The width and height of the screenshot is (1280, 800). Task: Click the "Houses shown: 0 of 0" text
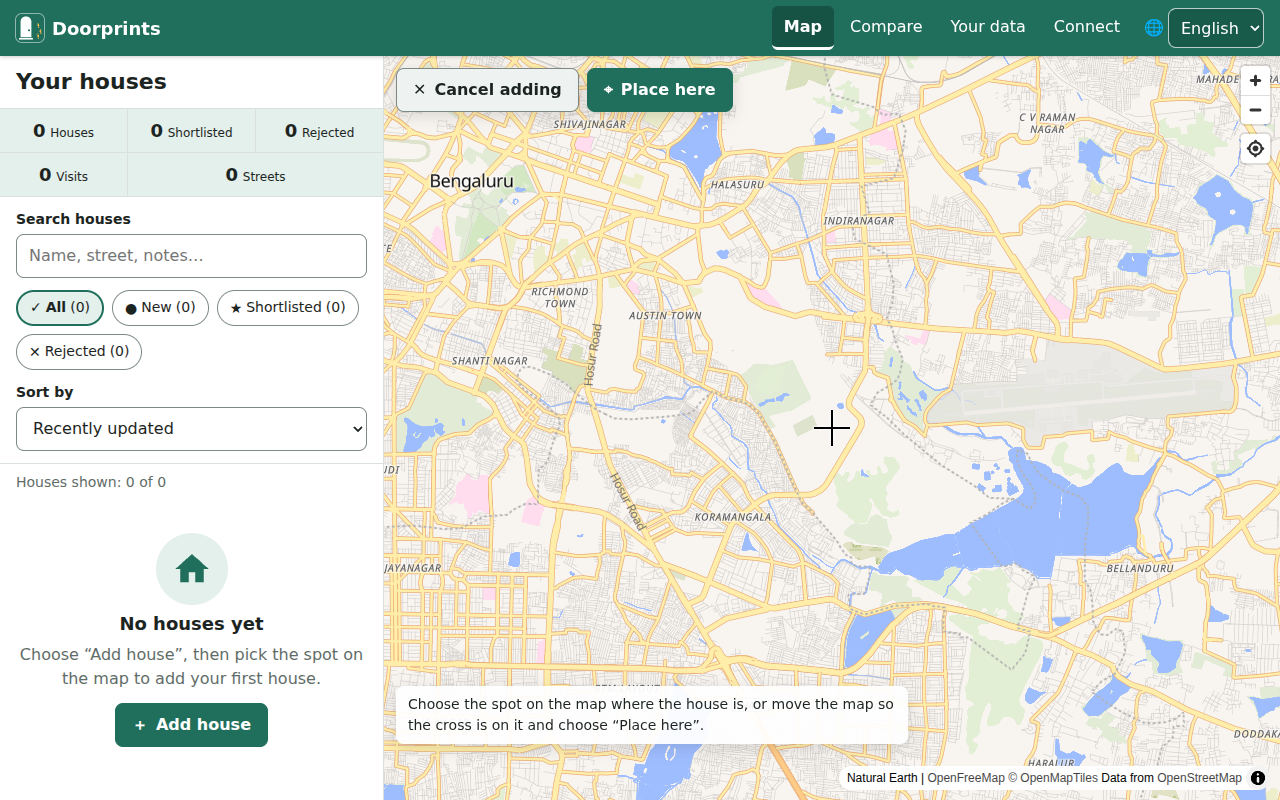point(91,482)
